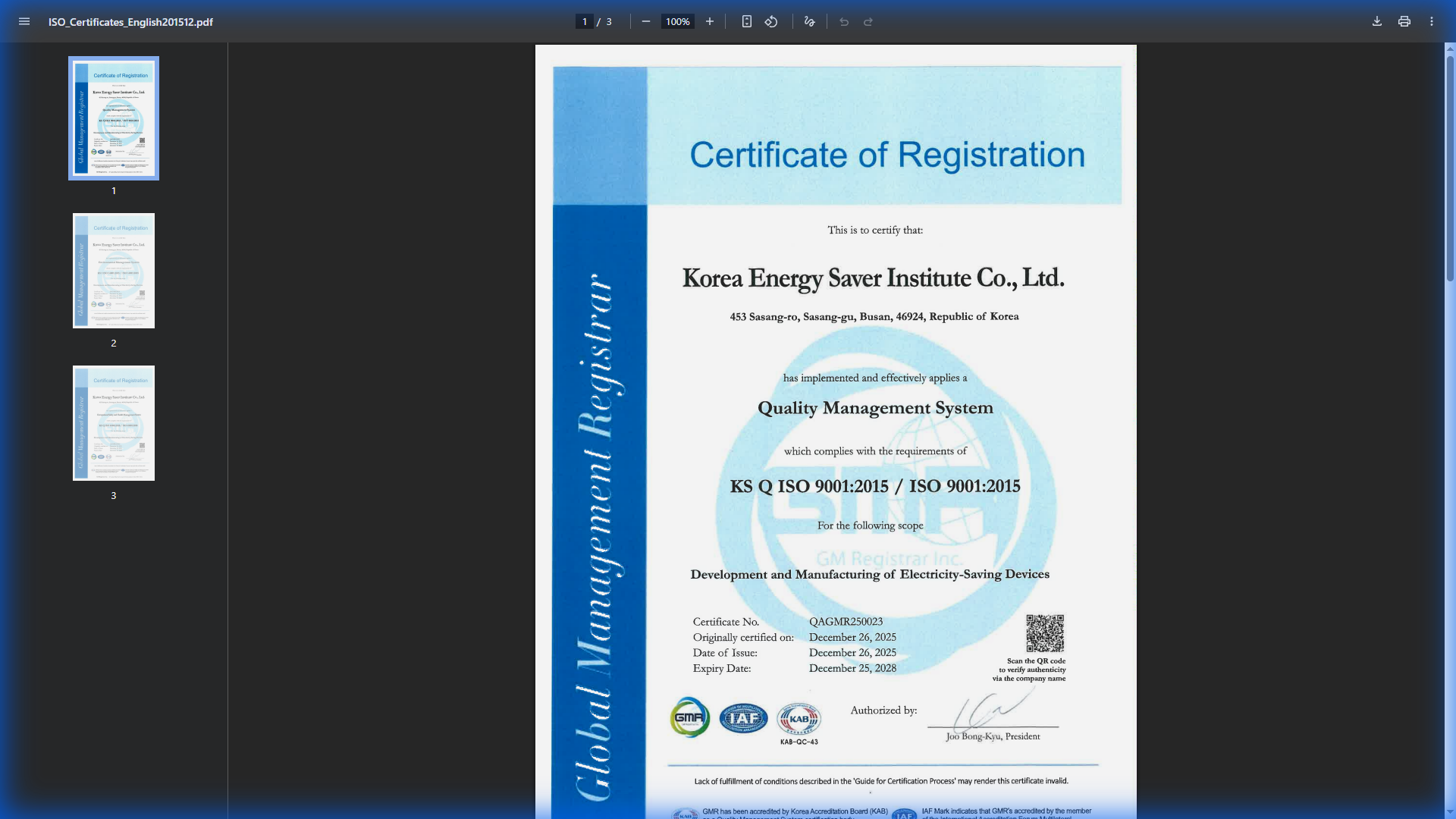
Task: Undo the last annotation
Action: click(844, 22)
